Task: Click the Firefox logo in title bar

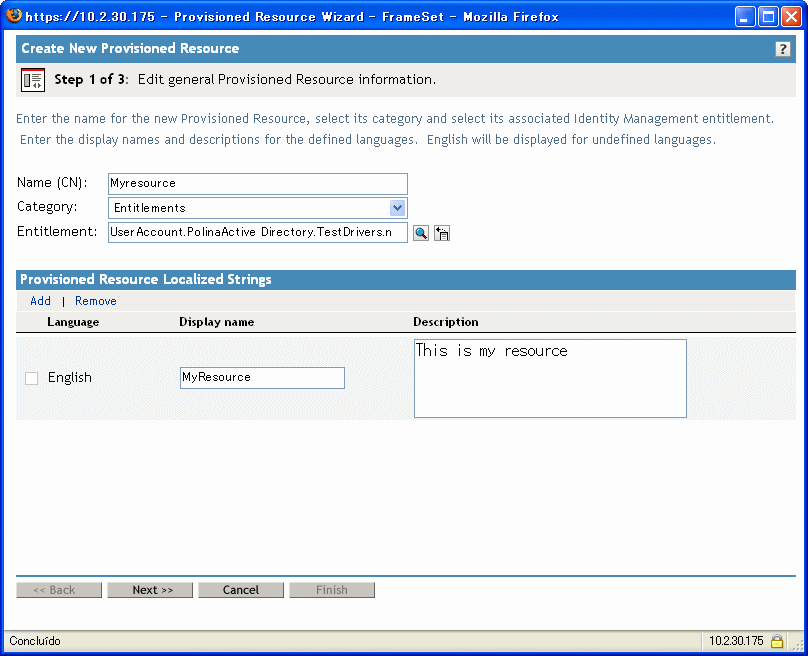Action: 14,15
